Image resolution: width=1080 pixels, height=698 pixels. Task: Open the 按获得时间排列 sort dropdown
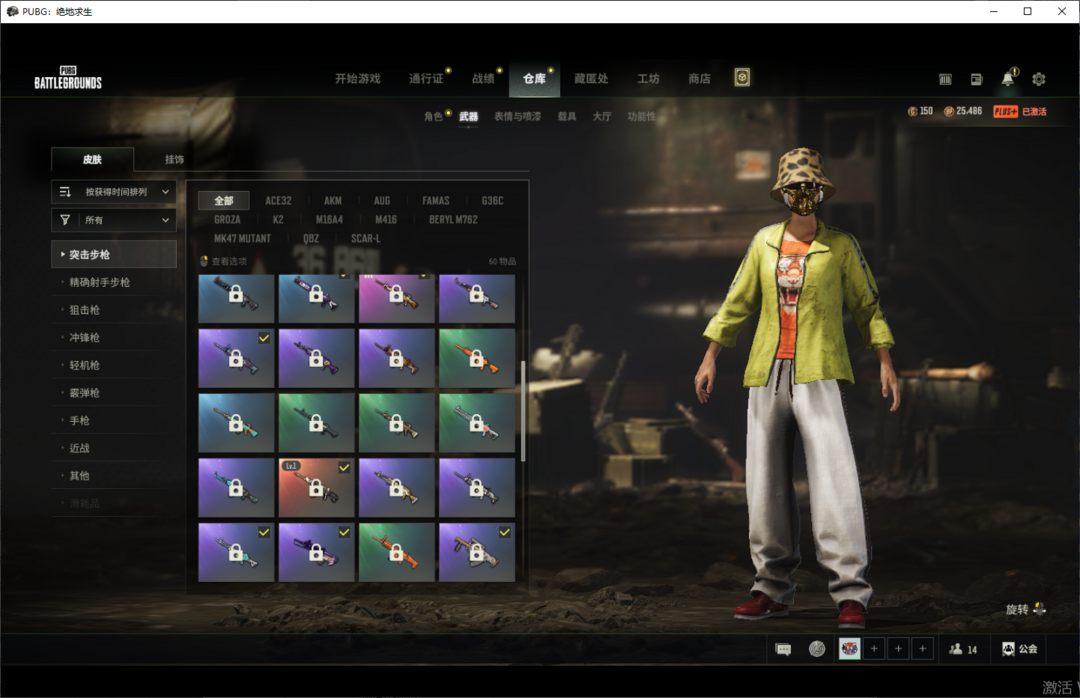[x=114, y=192]
